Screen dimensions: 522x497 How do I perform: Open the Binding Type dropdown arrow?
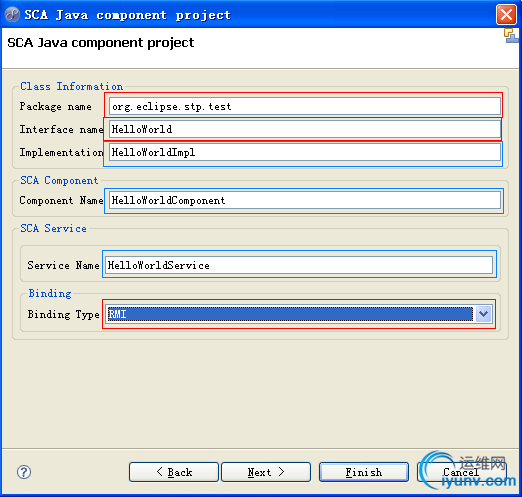click(x=484, y=314)
